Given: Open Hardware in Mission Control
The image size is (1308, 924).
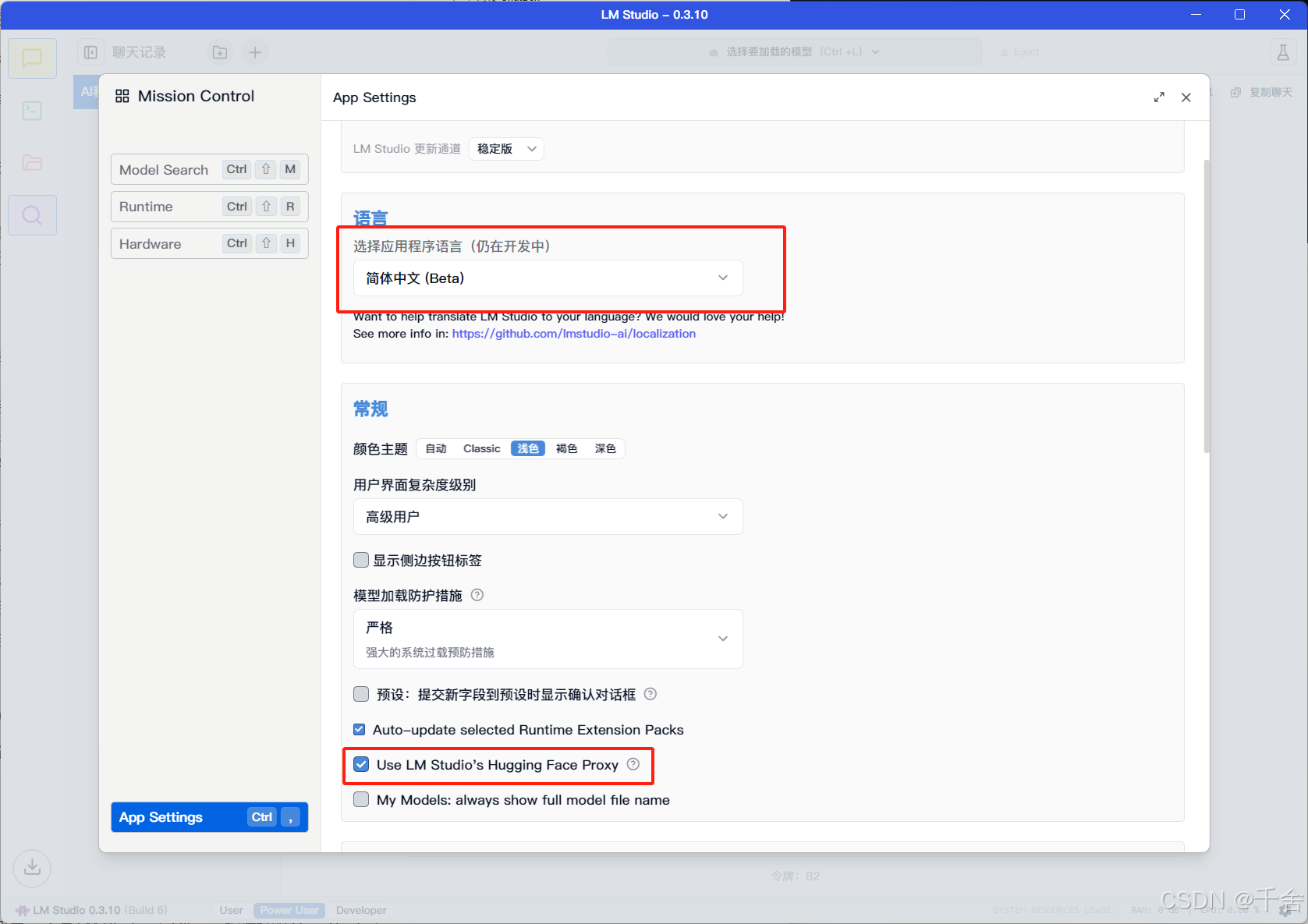Looking at the screenshot, I should pos(210,243).
